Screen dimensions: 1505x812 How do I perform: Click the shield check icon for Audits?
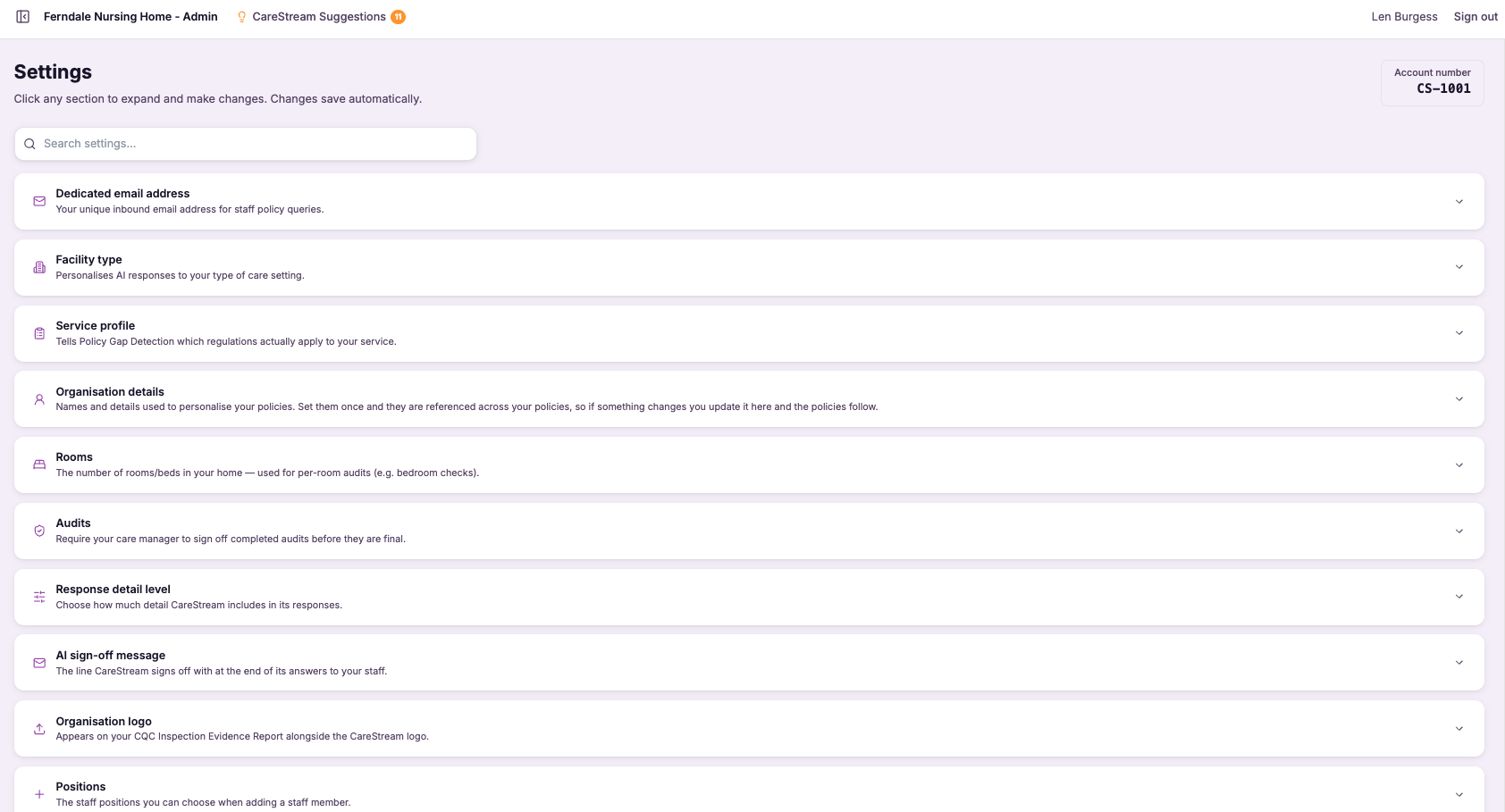click(x=39, y=531)
